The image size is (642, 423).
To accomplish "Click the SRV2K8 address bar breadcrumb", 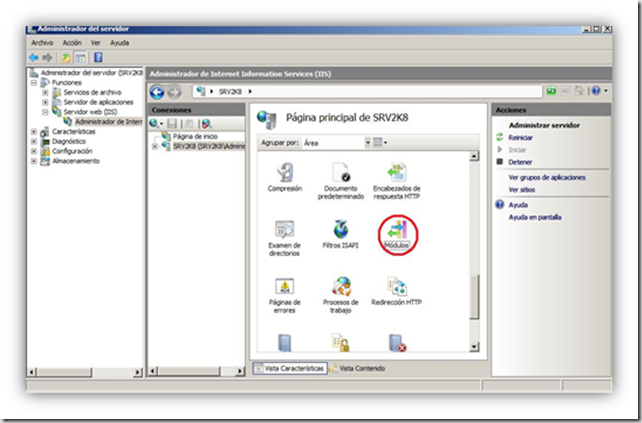I will [230, 92].
